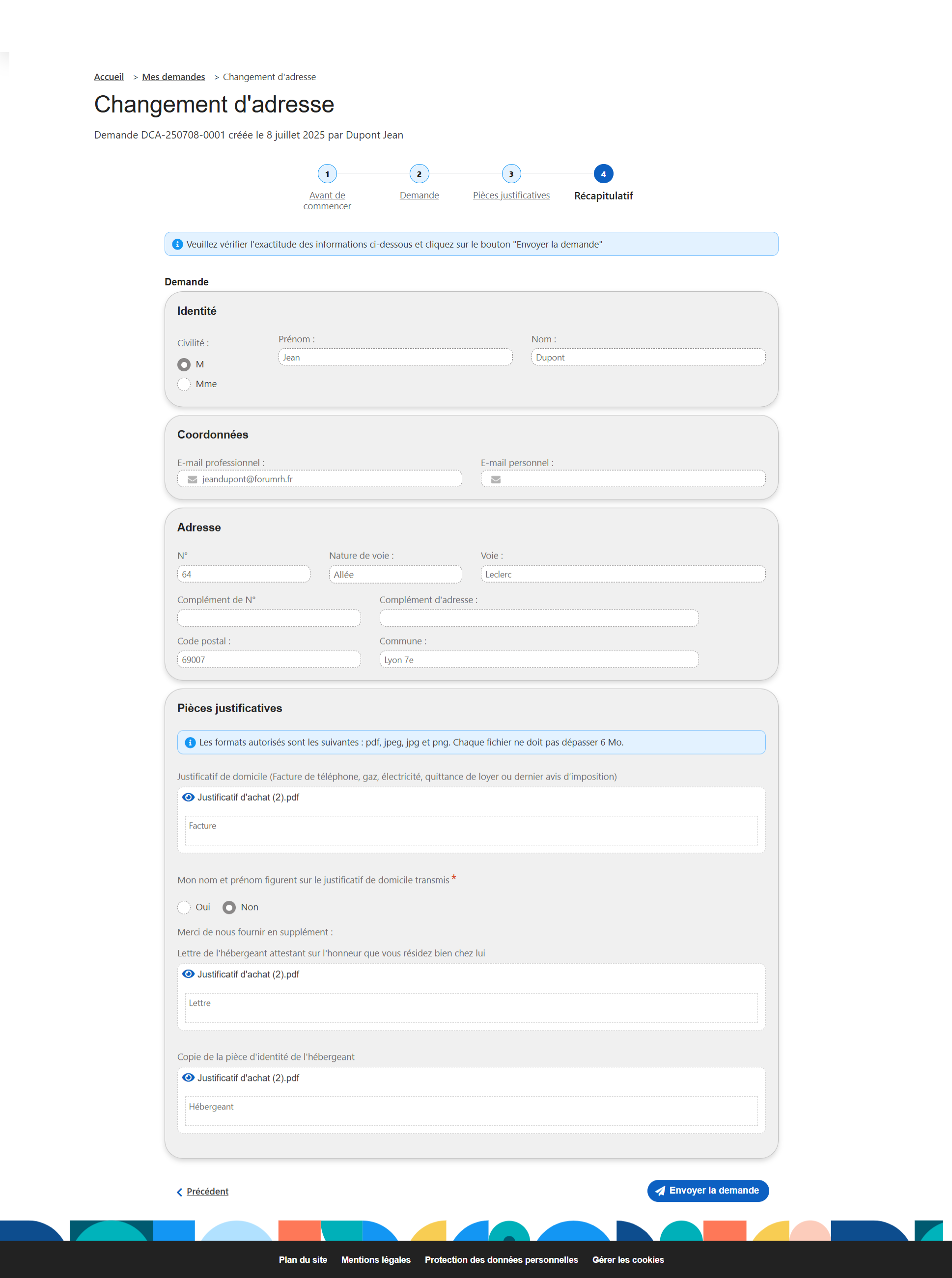The height and width of the screenshot is (1278, 952).
Task: Click the info icon in verification banner
Action: pyautogui.click(x=177, y=244)
